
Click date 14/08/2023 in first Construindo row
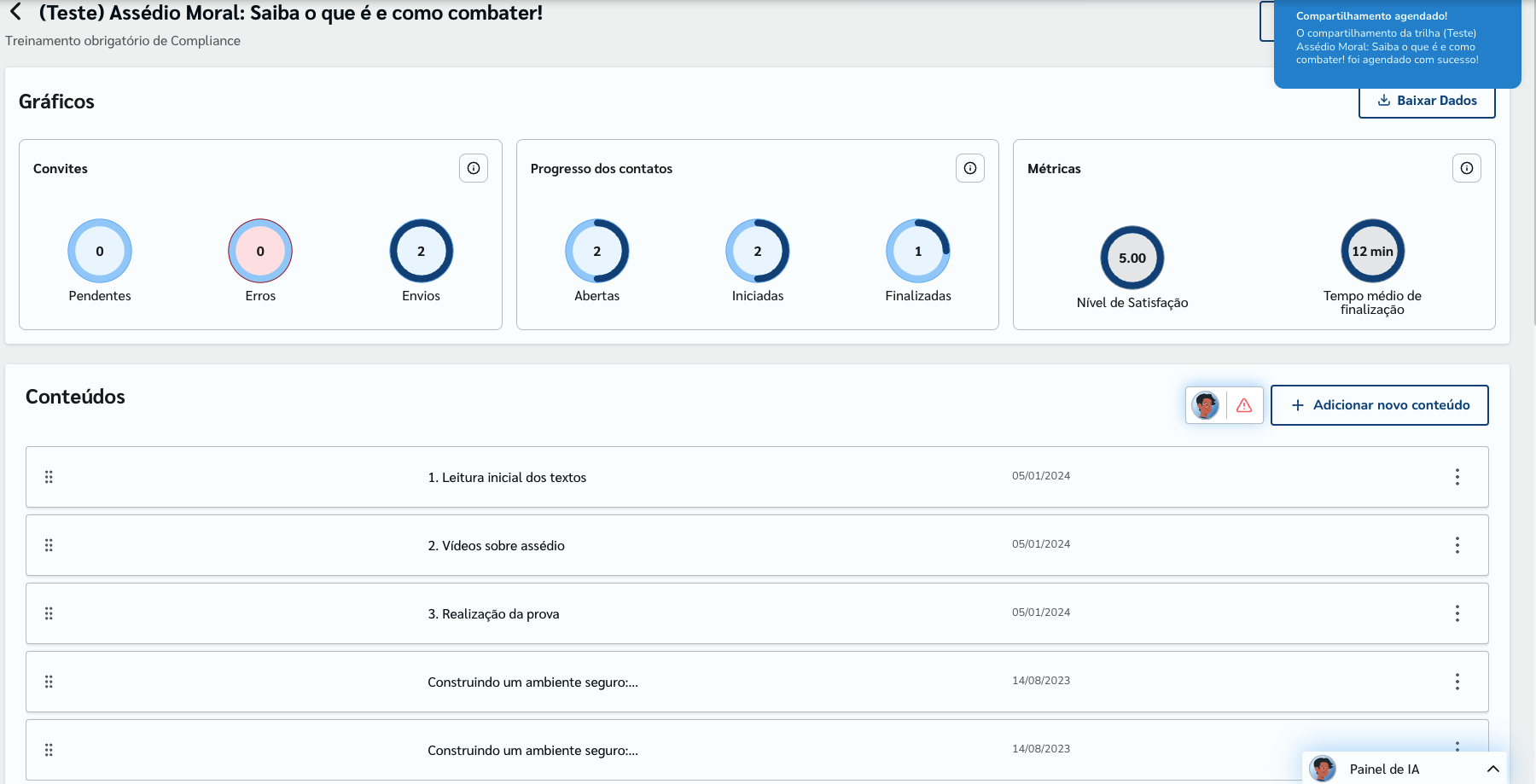click(x=1041, y=681)
